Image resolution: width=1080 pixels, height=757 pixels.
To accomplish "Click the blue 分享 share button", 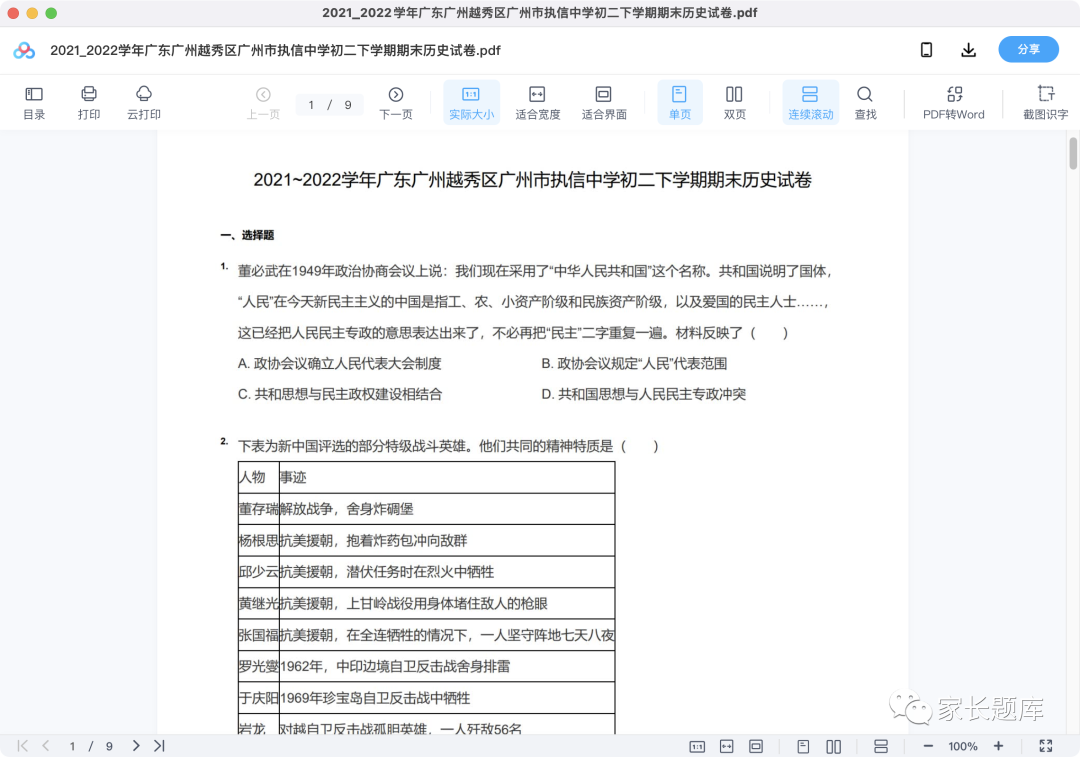I will (1028, 50).
